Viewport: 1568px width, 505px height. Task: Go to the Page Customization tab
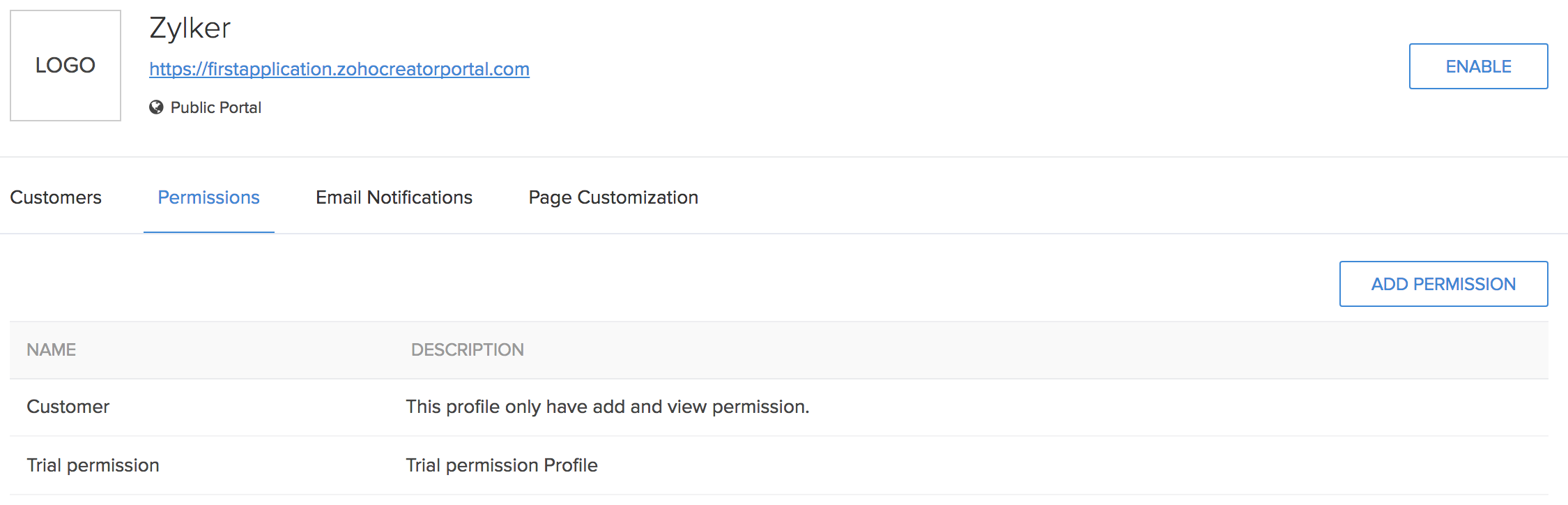pyautogui.click(x=613, y=197)
